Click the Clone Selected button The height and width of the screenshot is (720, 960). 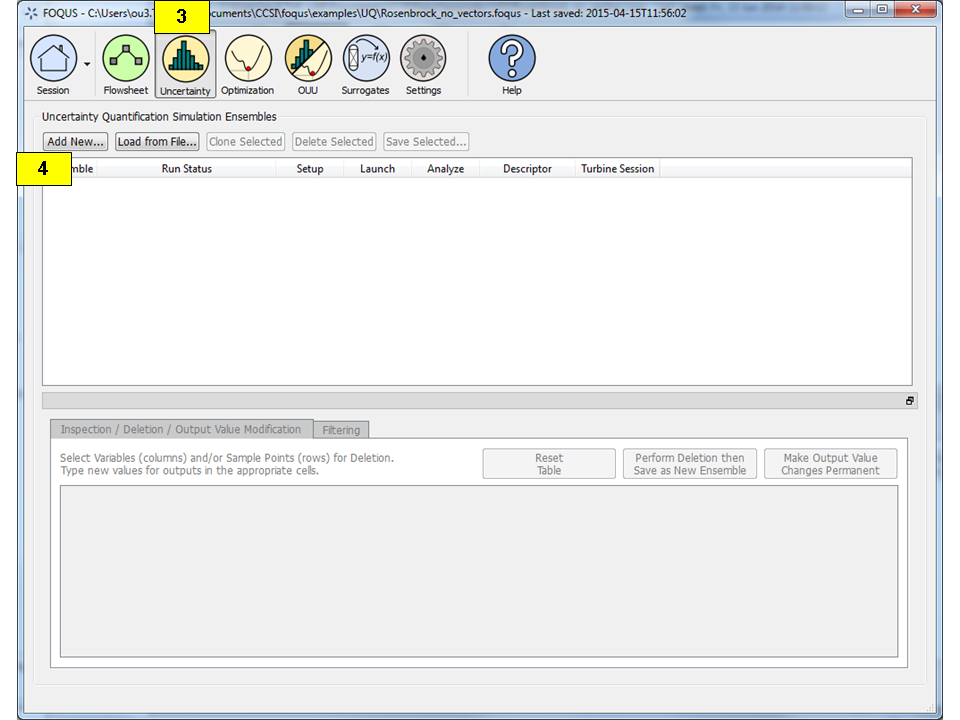coord(245,141)
